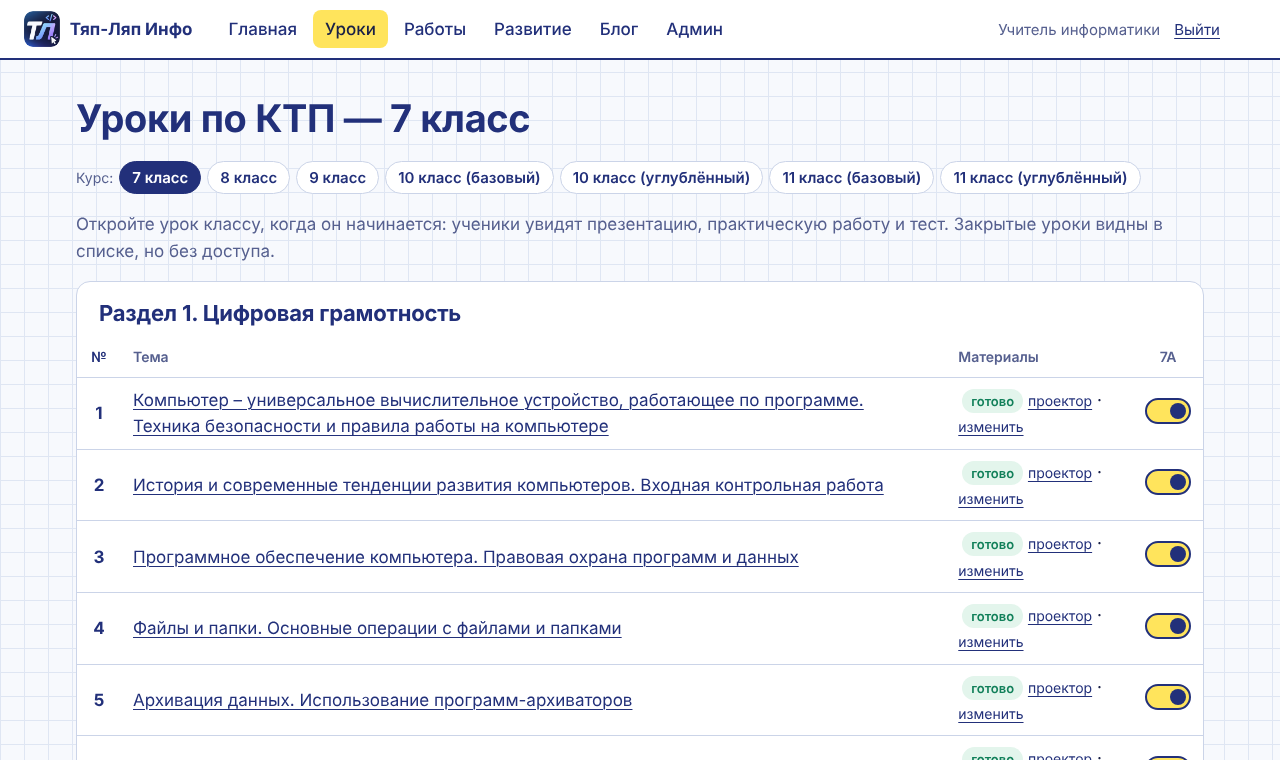The width and height of the screenshot is (1280, 760).
Task: Select the 7 класс course chip
Action: 160,178
